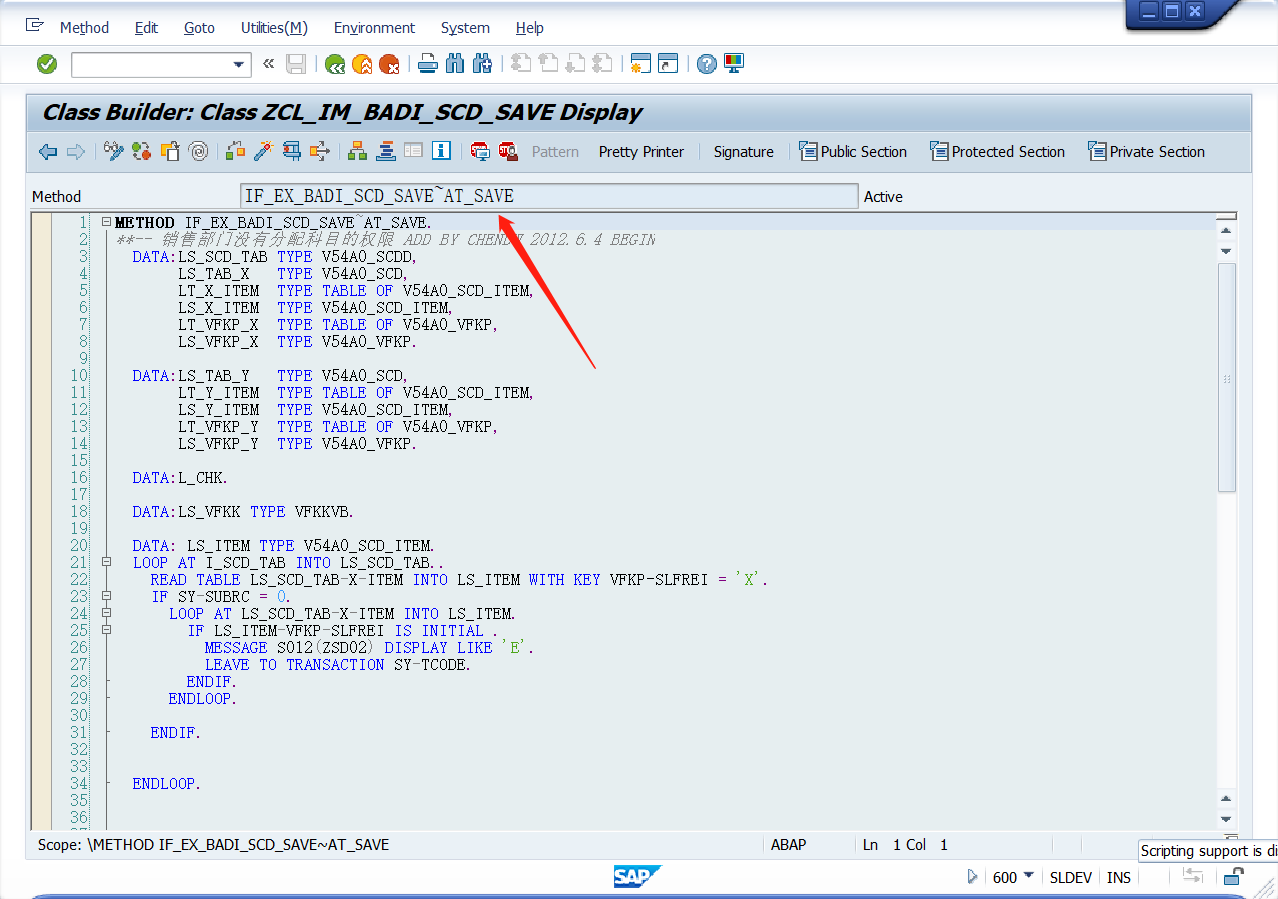Click the Syntax Check wand icon

(264, 151)
